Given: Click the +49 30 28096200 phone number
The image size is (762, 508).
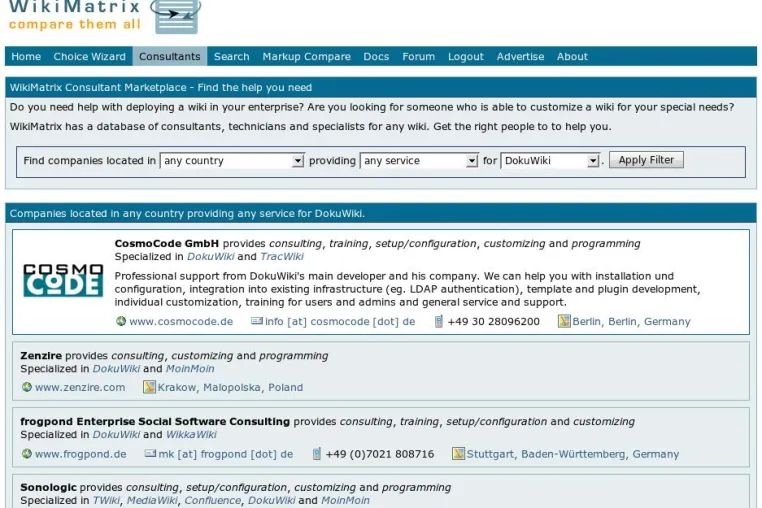Looking at the screenshot, I should (494, 321).
